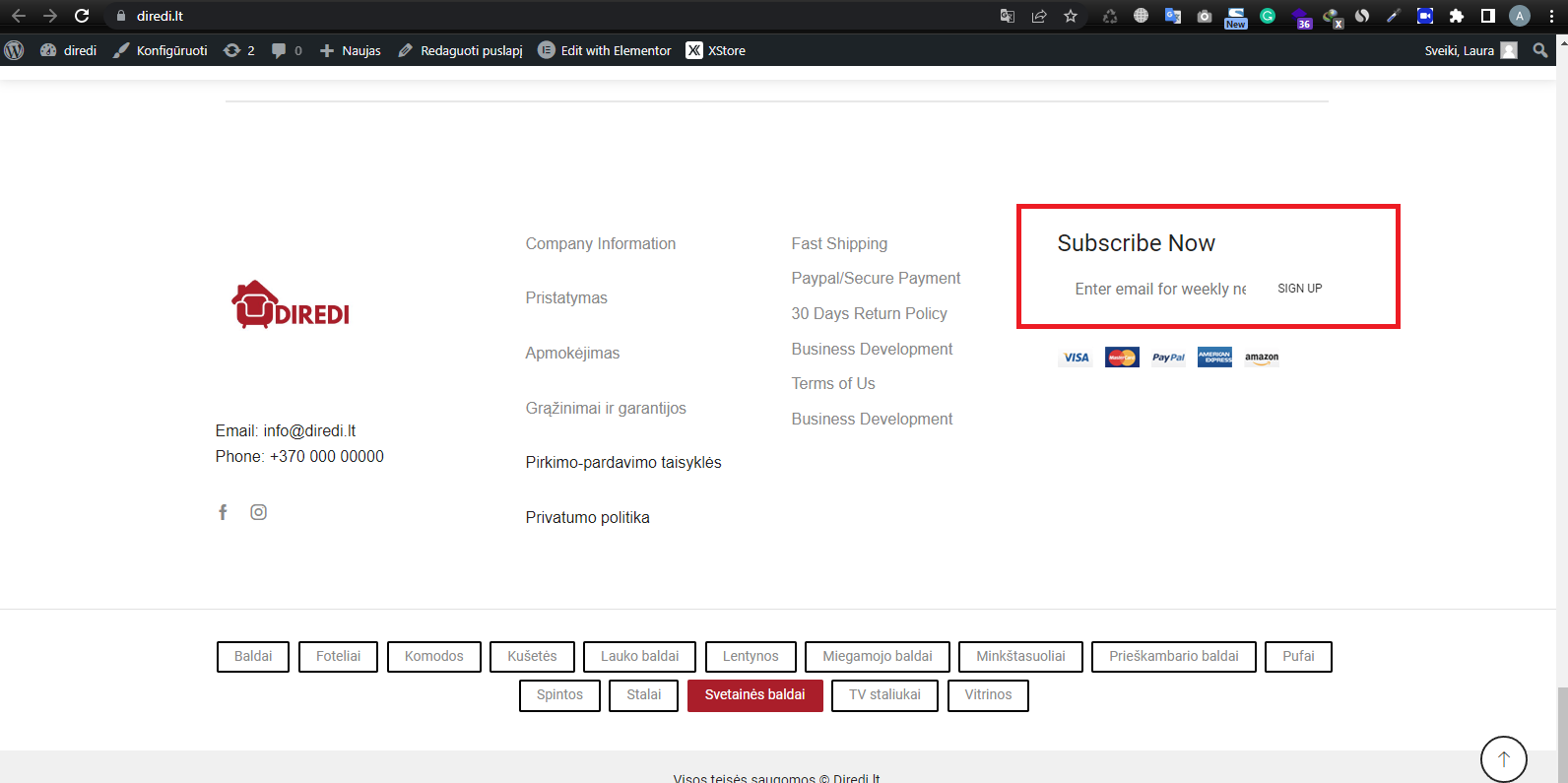This screenshot has width=1568, height=783.
Task: Select the Kušetės category tag
Action: pyautogui.click(x=532, y=656)
